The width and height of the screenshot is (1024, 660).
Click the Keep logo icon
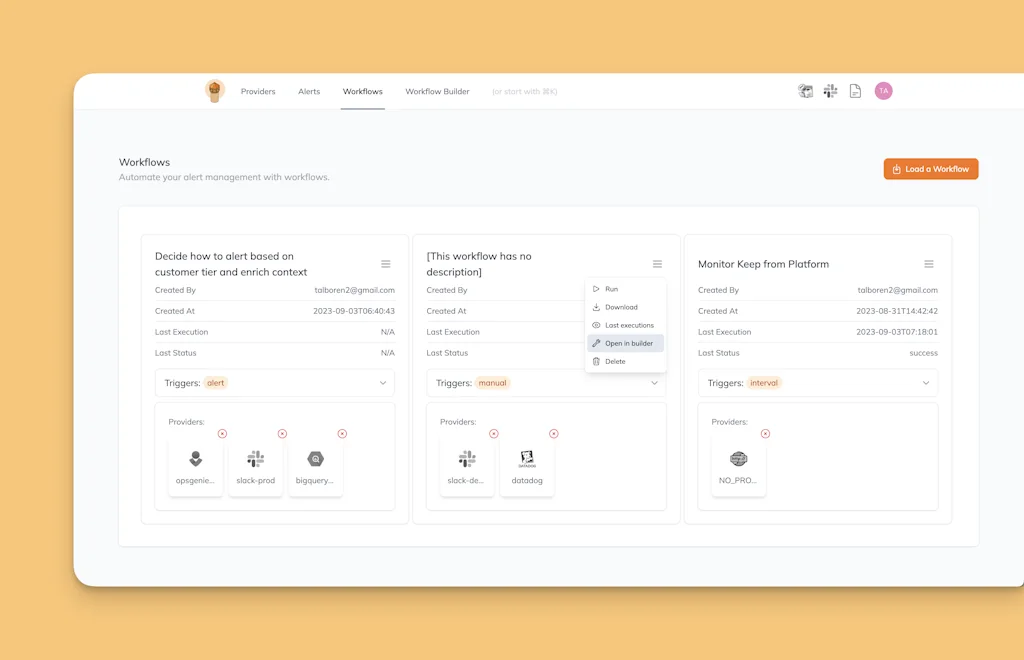215,91
